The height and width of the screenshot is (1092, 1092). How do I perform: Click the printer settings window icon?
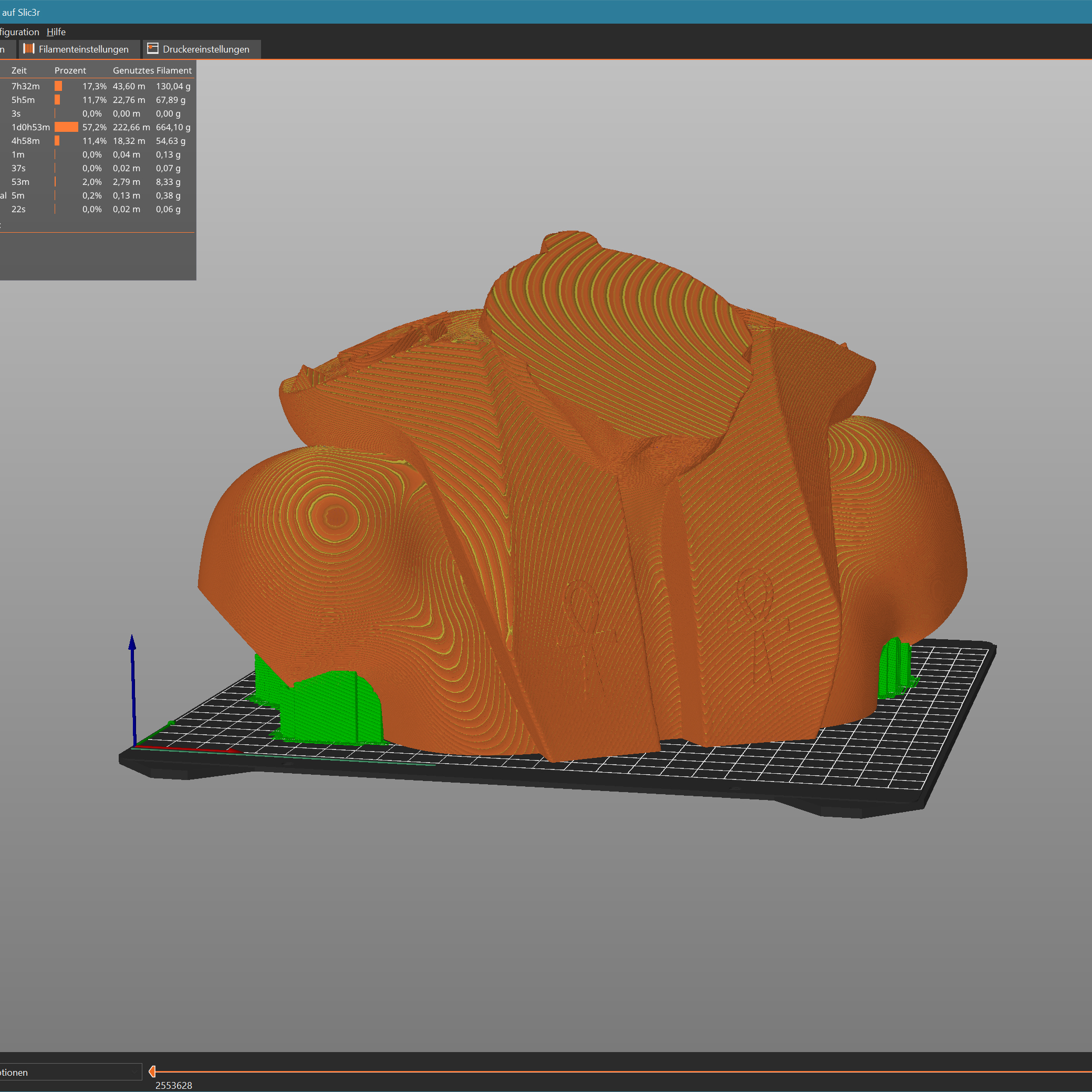[153, 49]
